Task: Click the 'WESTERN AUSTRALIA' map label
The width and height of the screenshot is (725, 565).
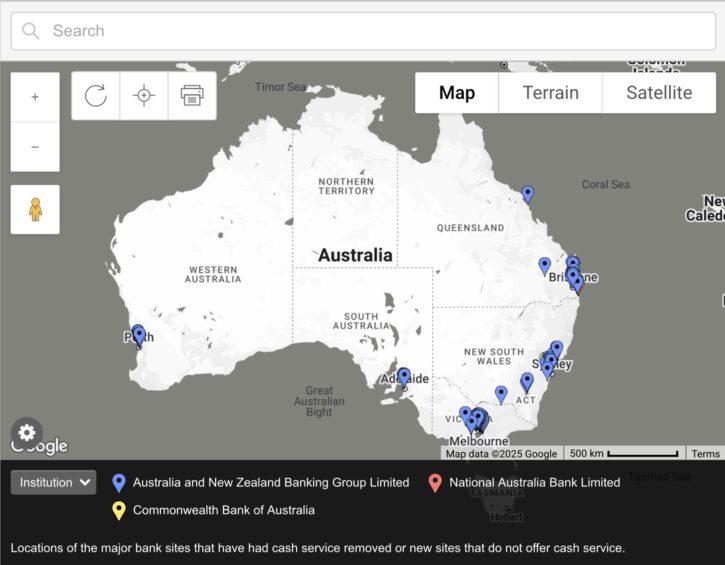Action: click(x=213, y=274)
